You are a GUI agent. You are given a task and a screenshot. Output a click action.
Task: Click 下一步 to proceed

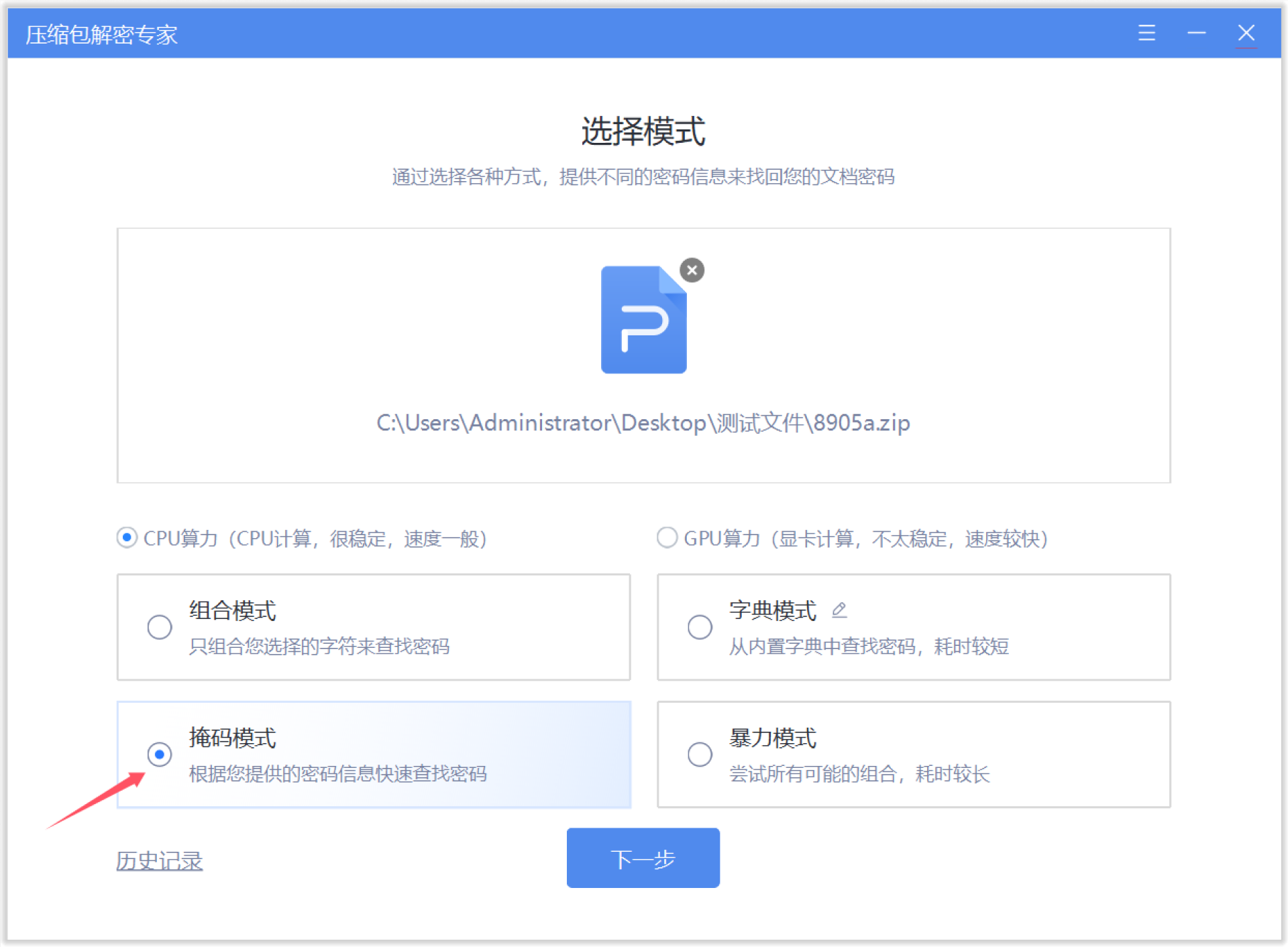pos(642,858)
